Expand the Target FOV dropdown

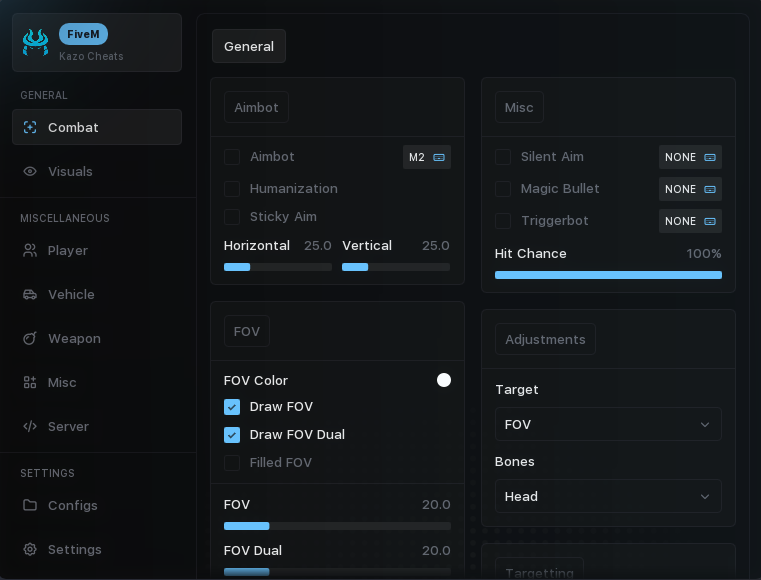coord(608,424)
